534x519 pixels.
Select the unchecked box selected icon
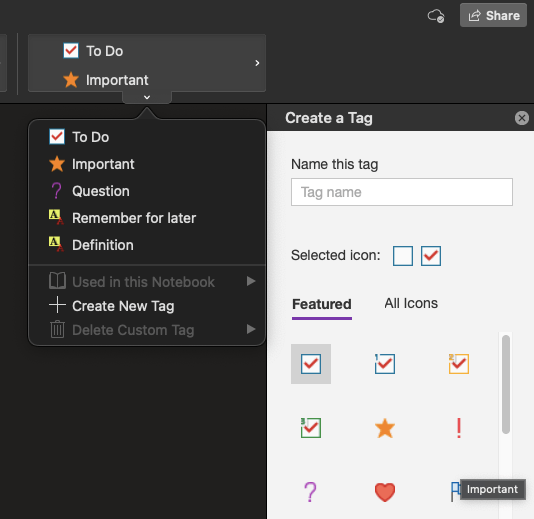[x=403, y=256]
